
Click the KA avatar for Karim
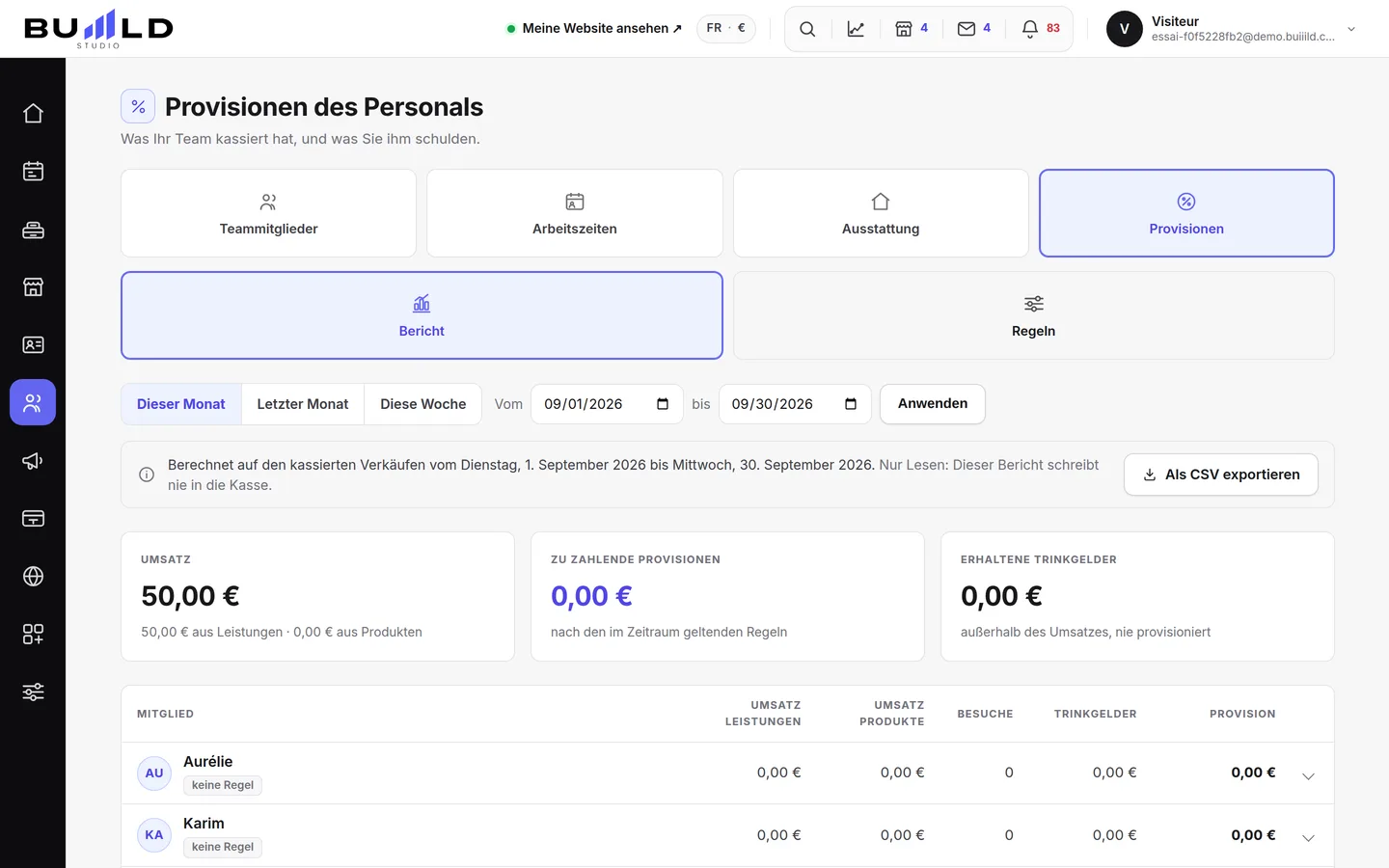[154, 834]
